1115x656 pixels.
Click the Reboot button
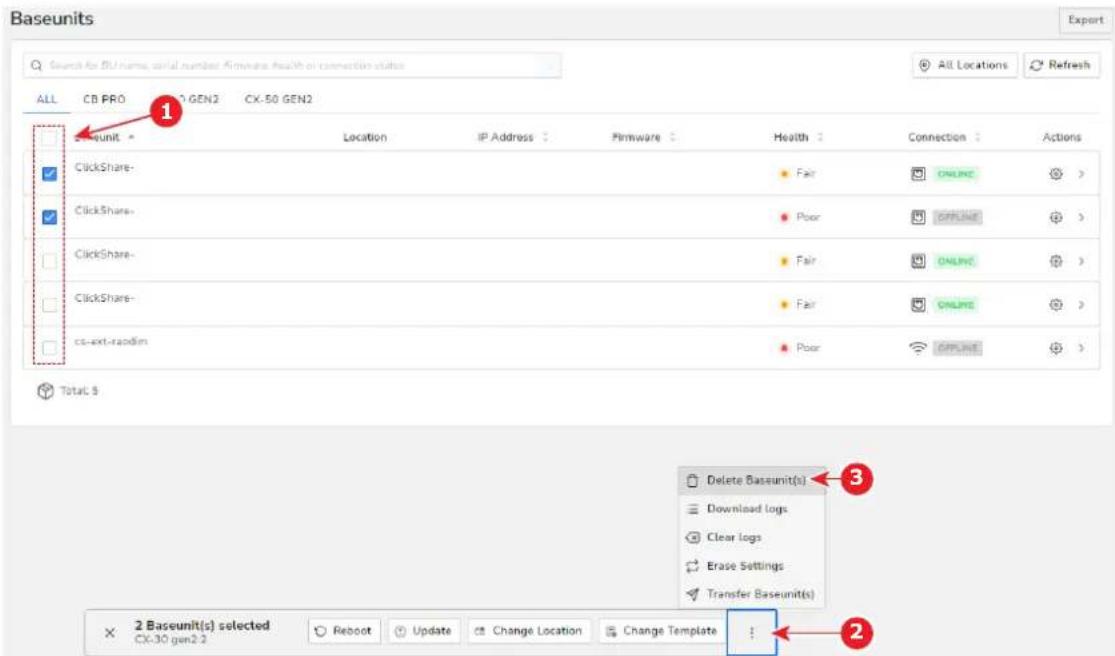(344, 631)
